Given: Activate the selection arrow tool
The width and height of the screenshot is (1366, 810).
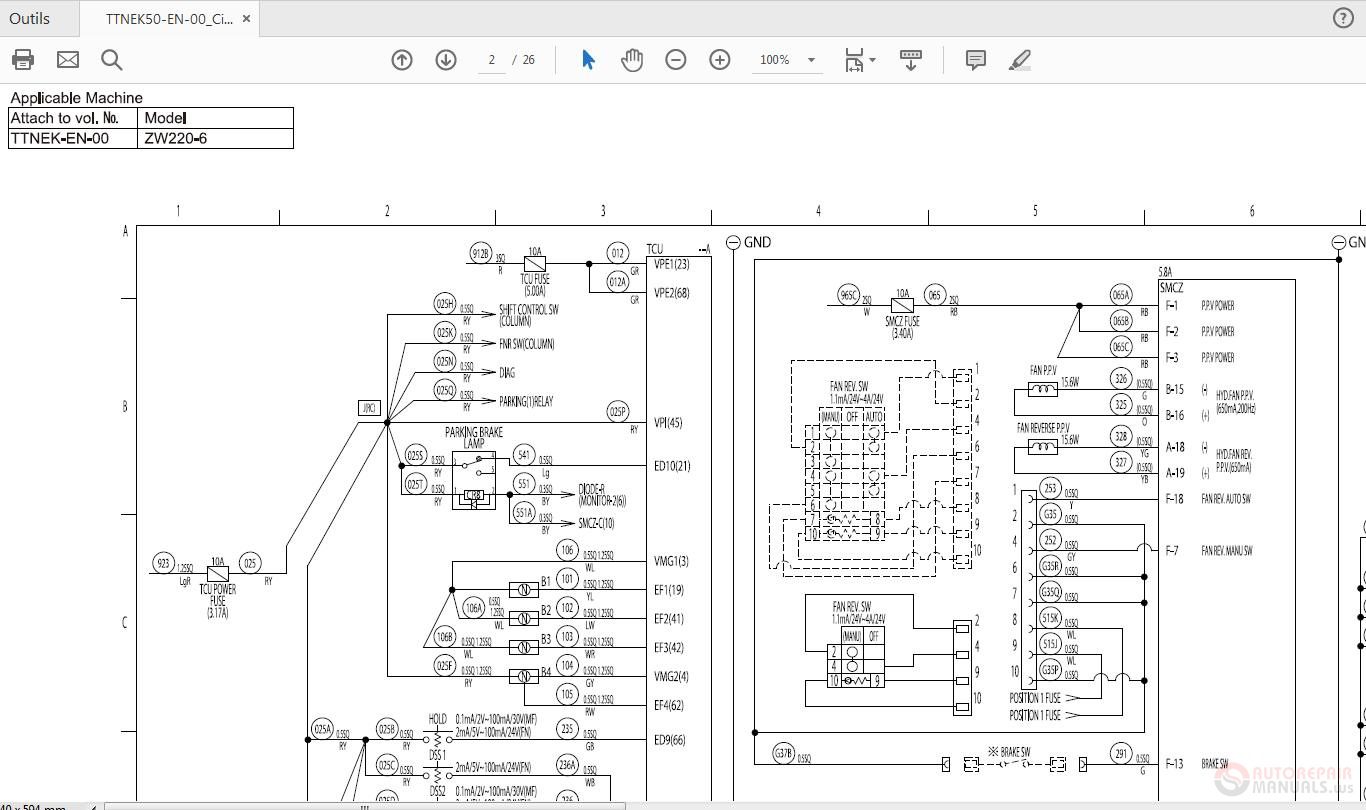Looking at the screenshot, I should (588, 59).
